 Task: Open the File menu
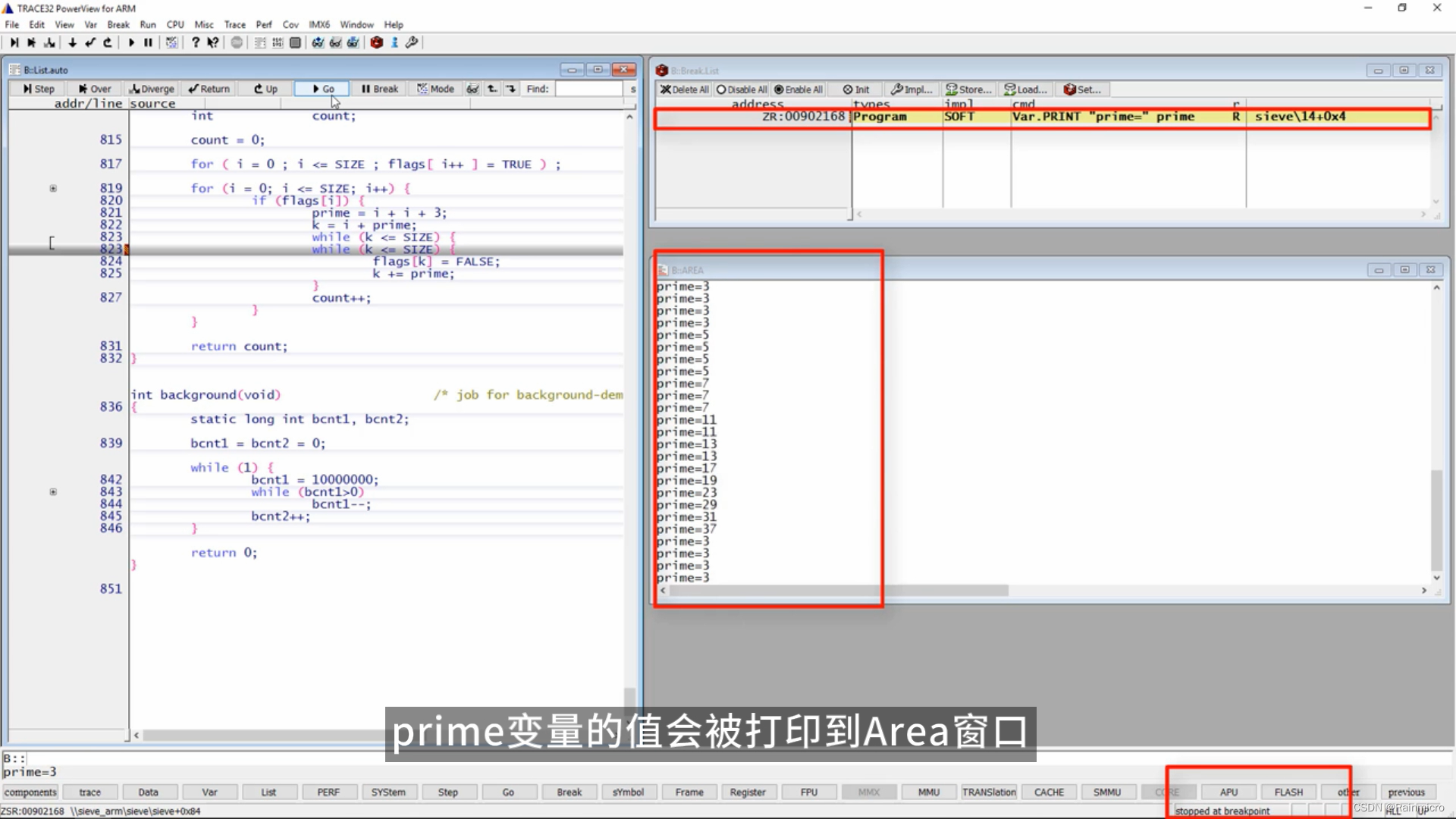tap(12, 24)
